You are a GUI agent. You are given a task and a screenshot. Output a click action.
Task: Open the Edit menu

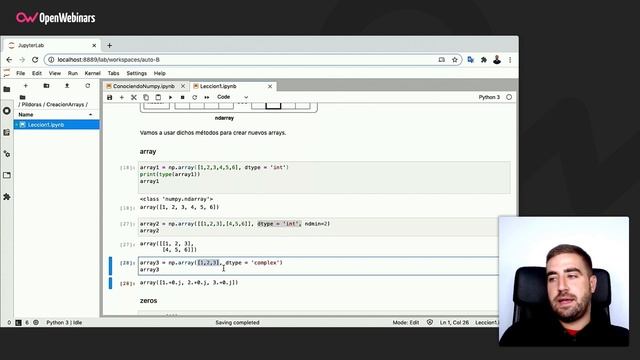tap(37, 73)
